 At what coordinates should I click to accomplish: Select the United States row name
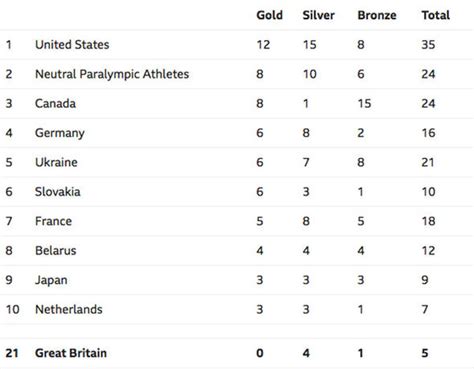point(72,45)
